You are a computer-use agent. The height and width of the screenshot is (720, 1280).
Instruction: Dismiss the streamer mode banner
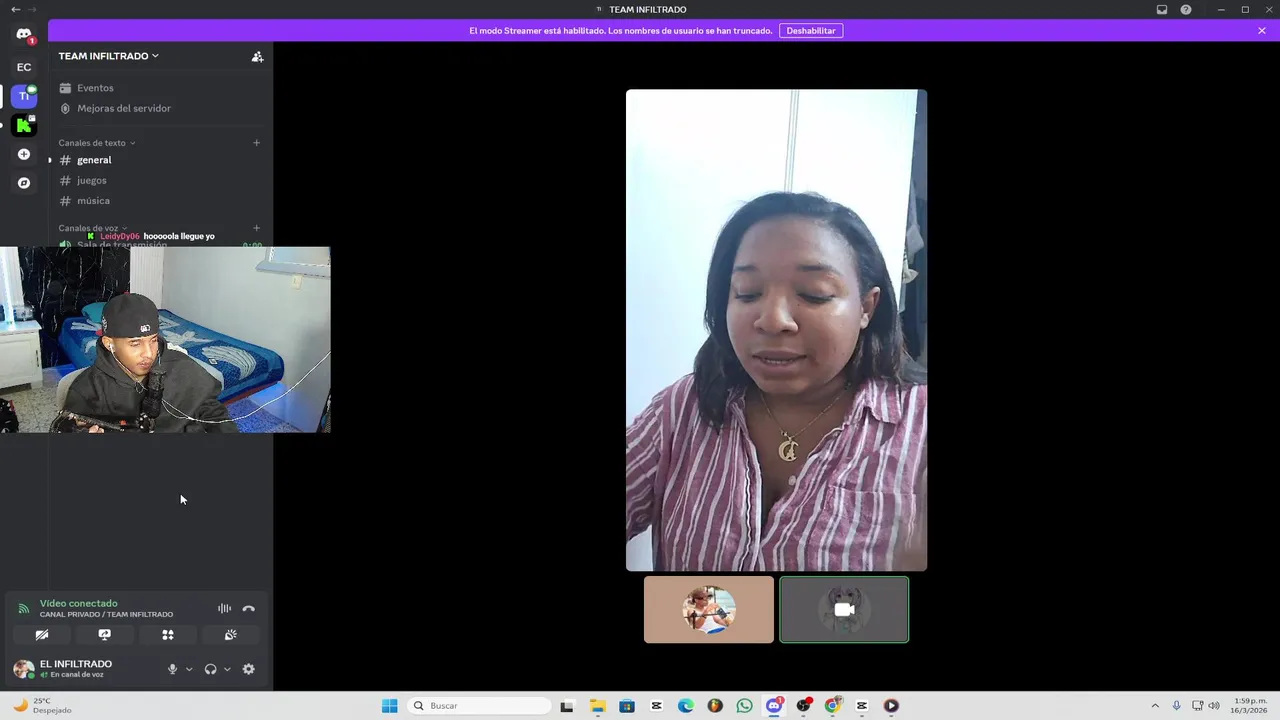[x=1262, y=31]
